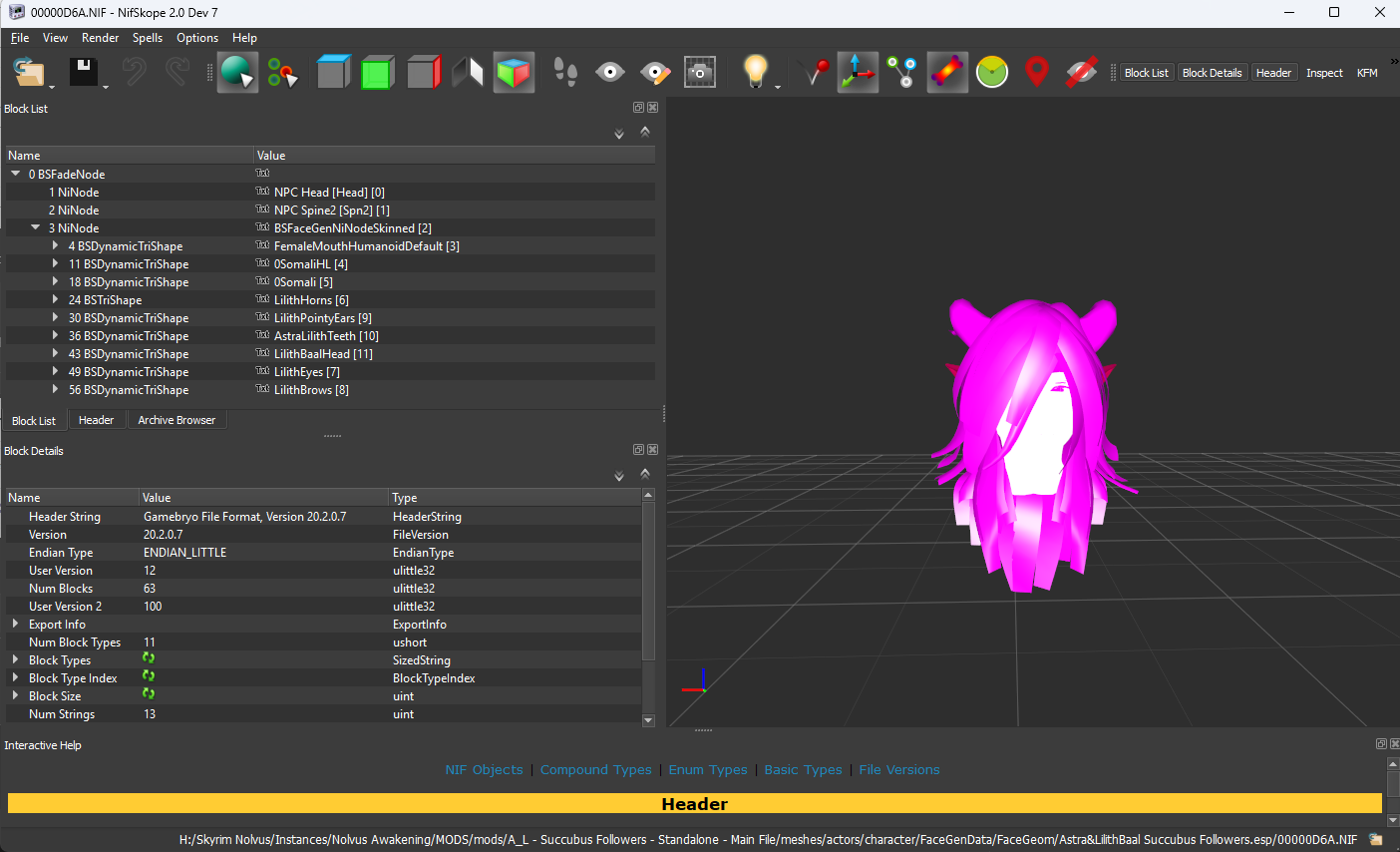The image size is (1400, 852).
Task: Select the green sphere object-select tool
Action: pyautogui.click(x=237, y=73)
